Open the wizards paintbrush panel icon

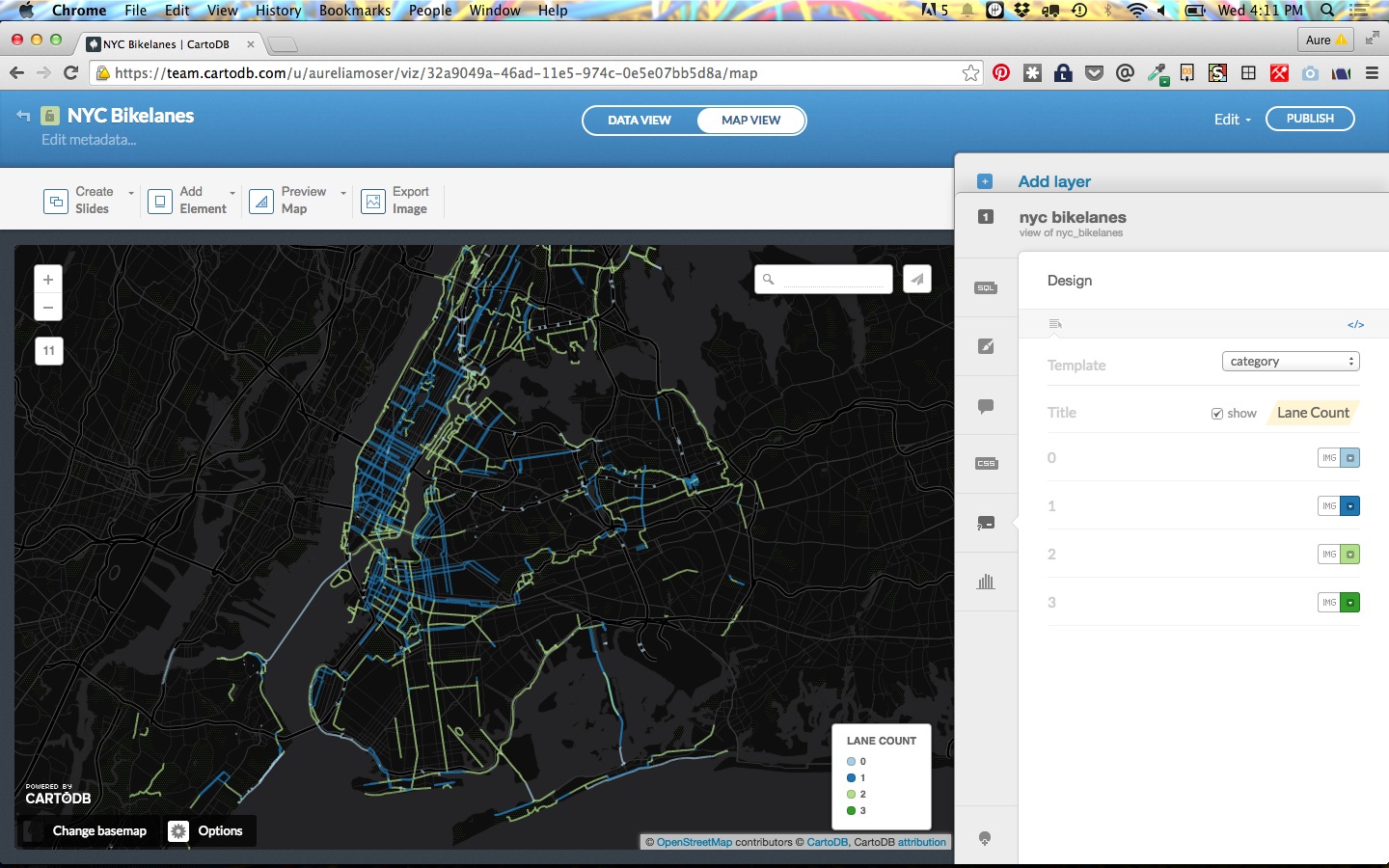click(x=986, y=346)
